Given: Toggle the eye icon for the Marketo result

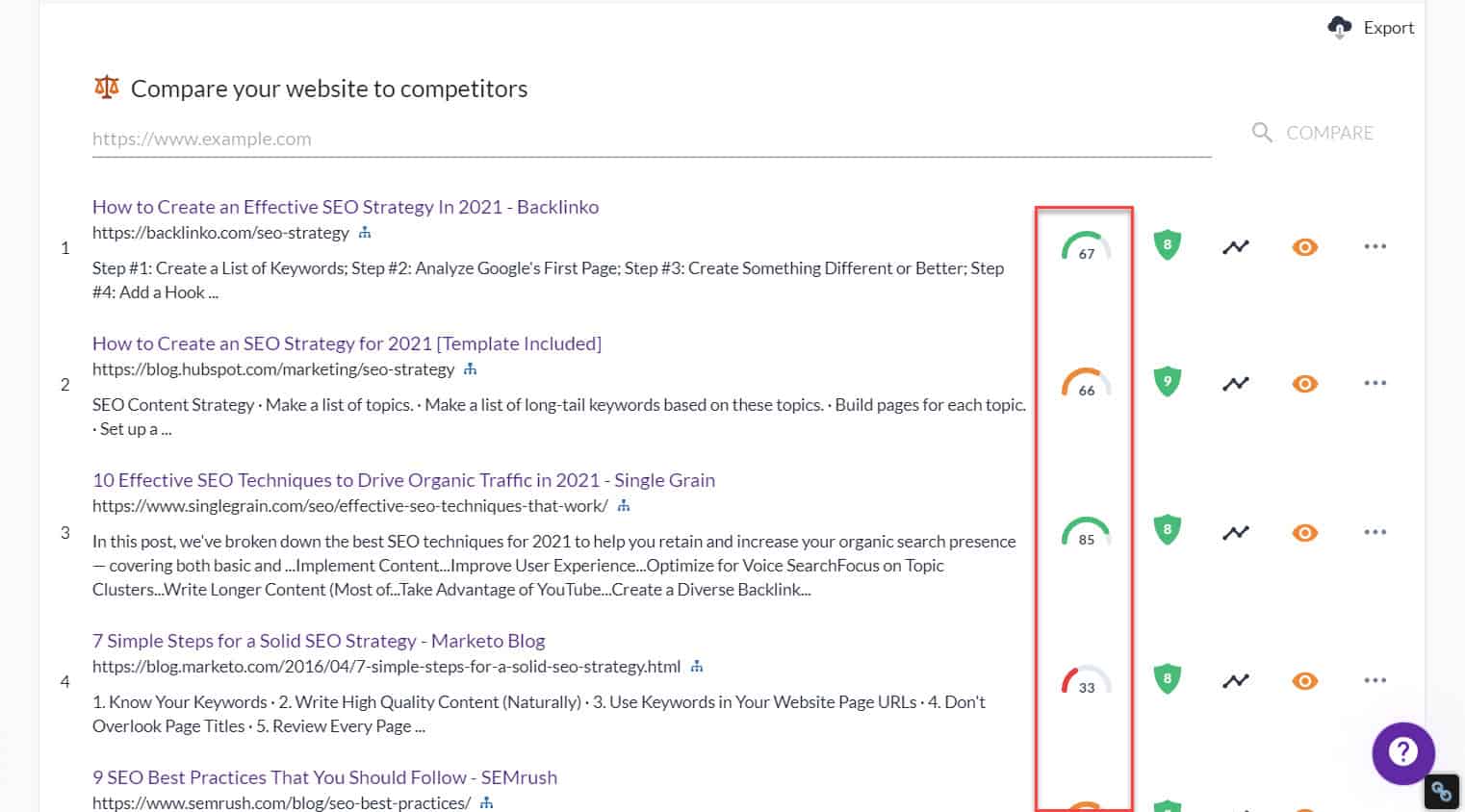Looking at the screenshot, I should coord(1305,681).
